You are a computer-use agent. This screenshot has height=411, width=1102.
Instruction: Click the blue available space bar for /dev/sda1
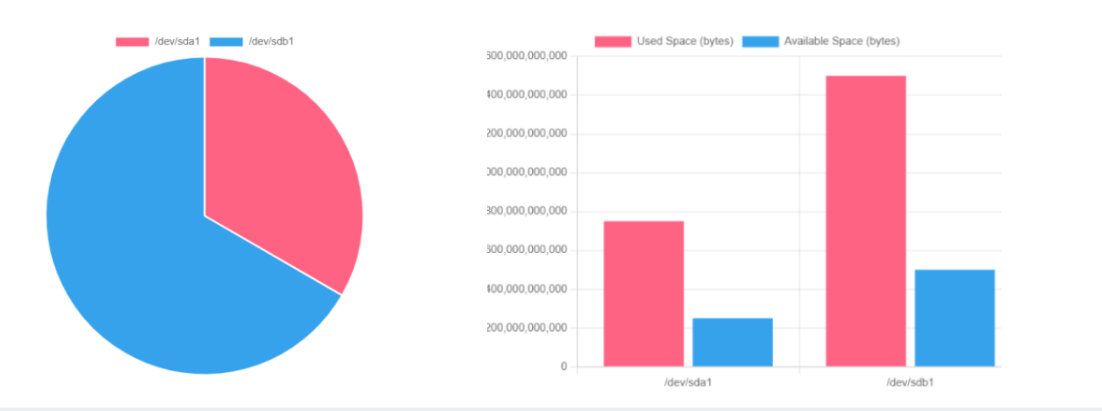tap(733, 342)
